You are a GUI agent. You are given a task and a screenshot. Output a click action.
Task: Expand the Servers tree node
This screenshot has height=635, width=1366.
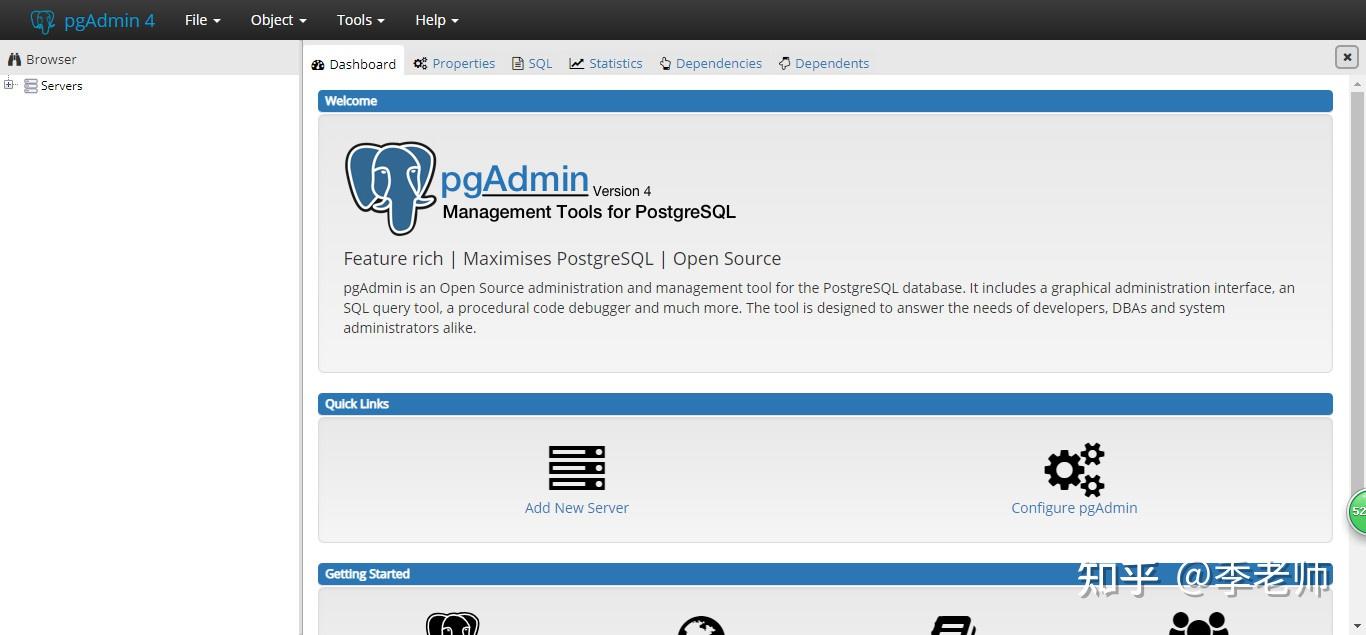(x=9, y=85)
